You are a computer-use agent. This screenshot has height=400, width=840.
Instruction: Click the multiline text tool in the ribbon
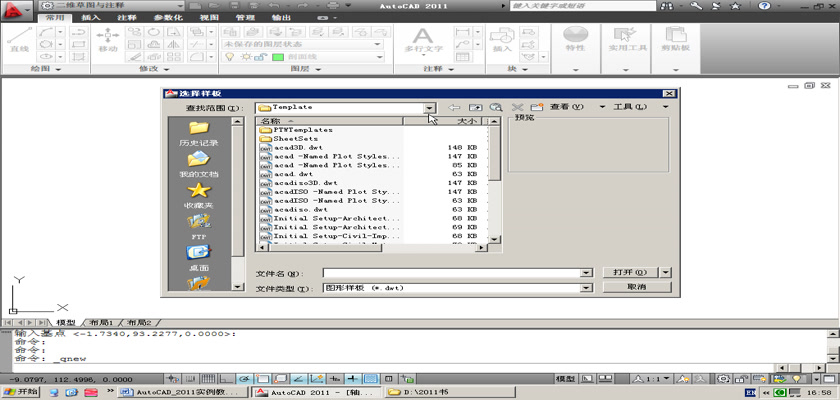pyautogui.click(x=422, y=39)
